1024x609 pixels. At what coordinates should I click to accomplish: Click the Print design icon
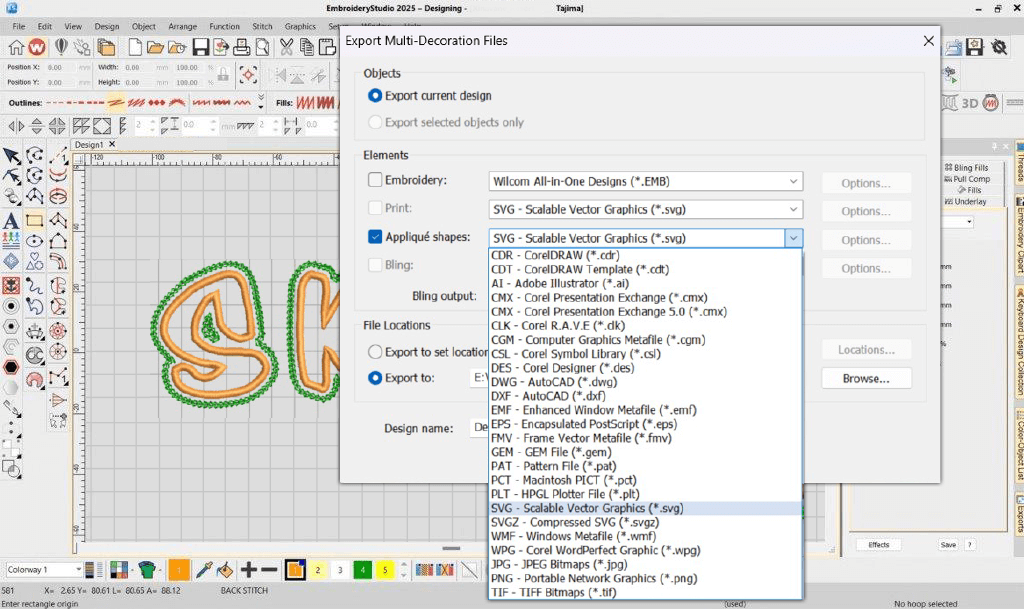(241, 47)
